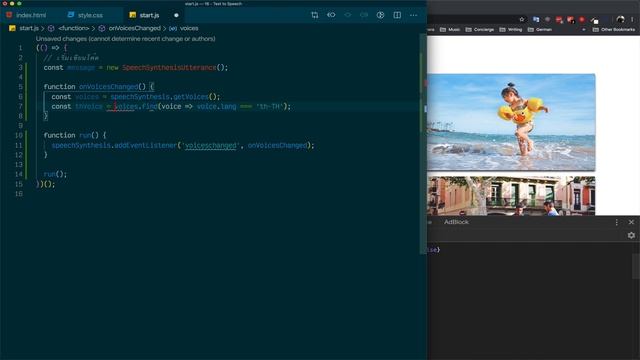Viewport: 640px width, 360px height.
Task: Click the unsaved dot on start.js tab
Action: [176, 16]
